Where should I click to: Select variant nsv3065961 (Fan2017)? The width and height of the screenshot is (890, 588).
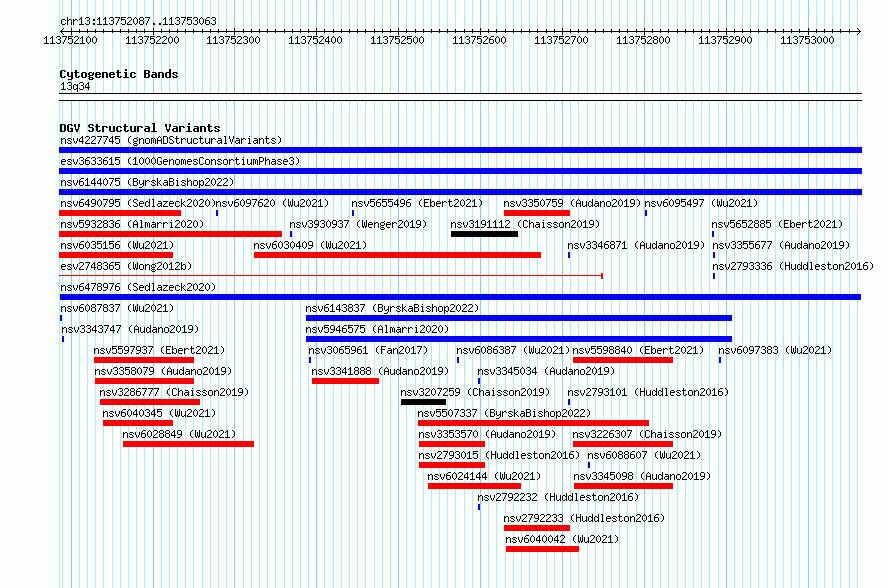[368, 350]
